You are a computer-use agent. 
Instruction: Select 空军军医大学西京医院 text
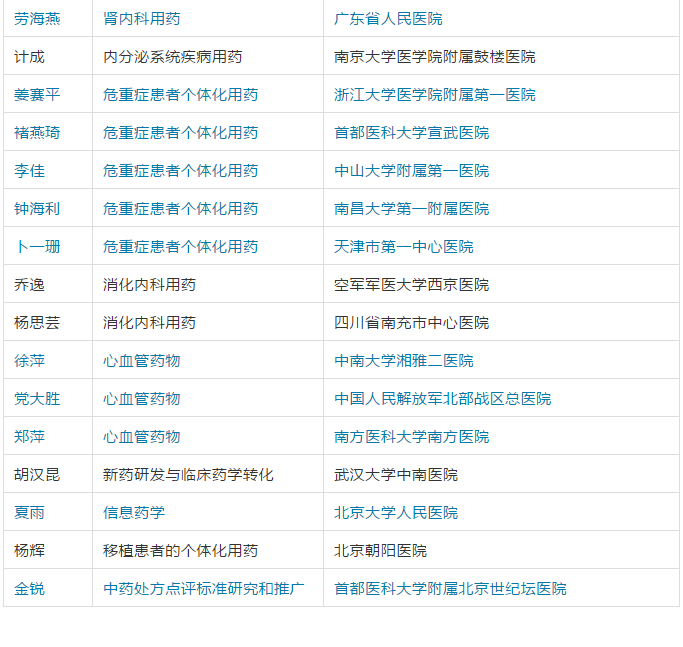(412, 285)
